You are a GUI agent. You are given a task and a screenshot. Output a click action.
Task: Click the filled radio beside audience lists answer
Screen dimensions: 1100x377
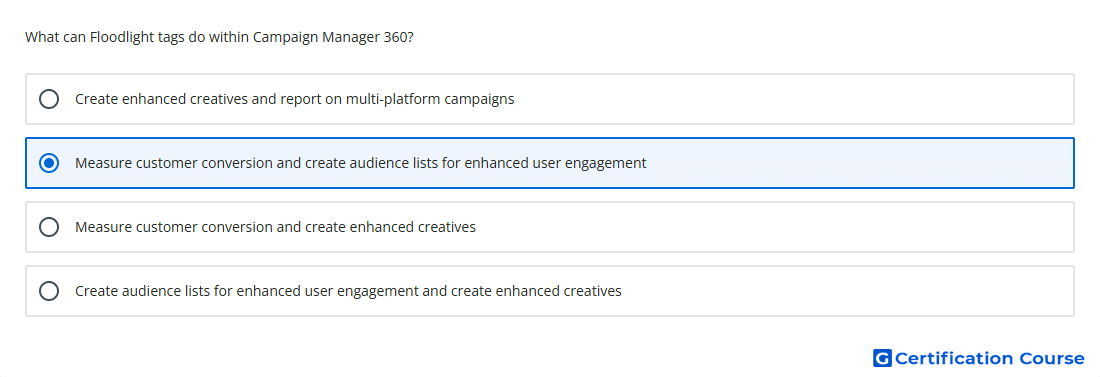tap(49, 163)
